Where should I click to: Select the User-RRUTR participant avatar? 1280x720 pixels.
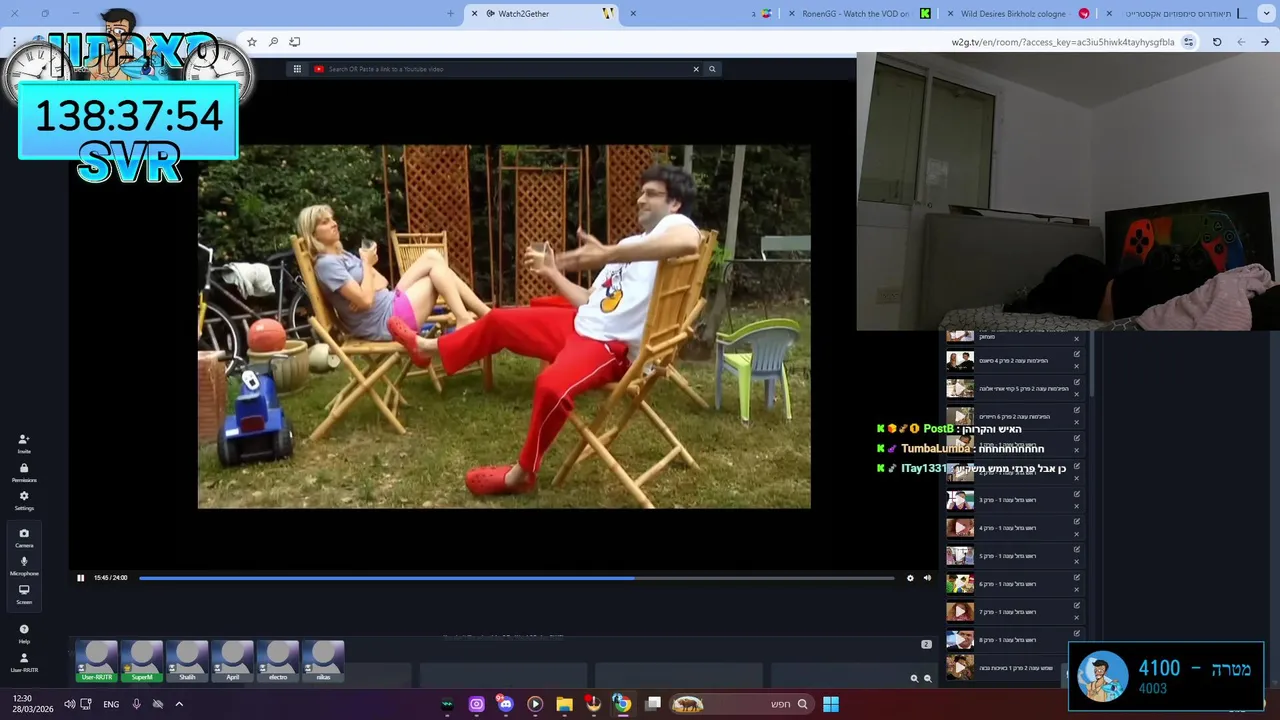[97, 662]
